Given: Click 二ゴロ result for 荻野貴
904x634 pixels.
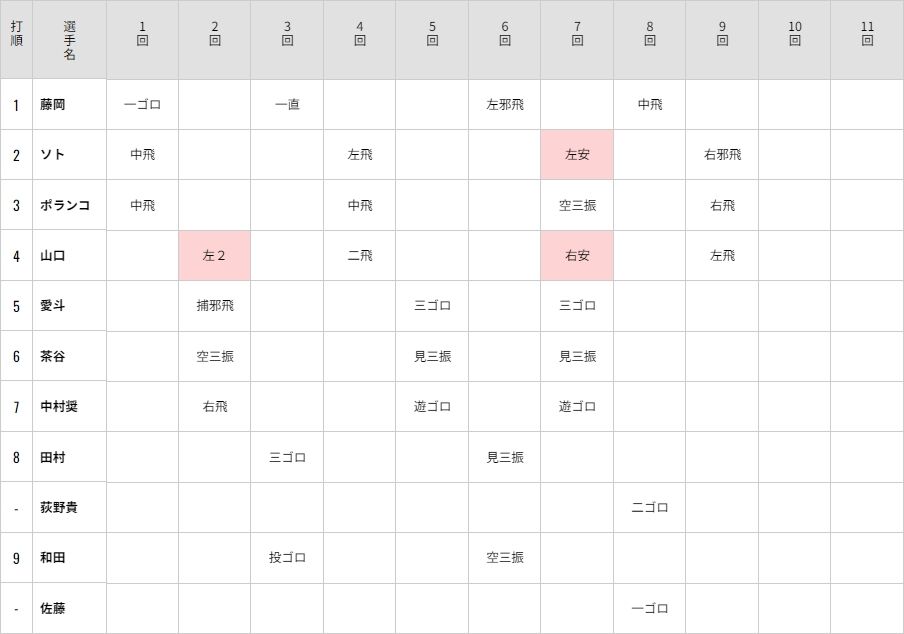Looking at the screenshot, I should coord(650,507).
